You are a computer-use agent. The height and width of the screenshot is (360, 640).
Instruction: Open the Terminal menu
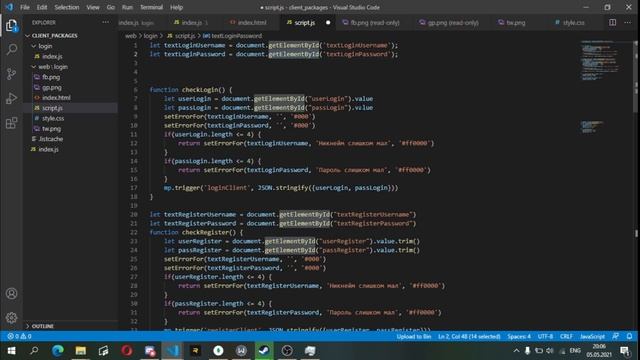click(151, 7)
